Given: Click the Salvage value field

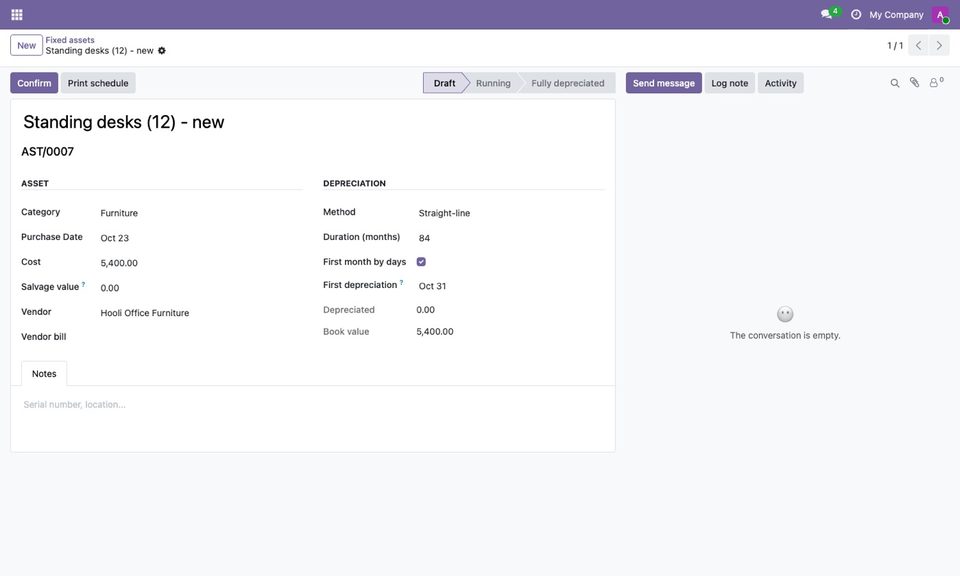Looking at the screenshot, I should (200, 288).
